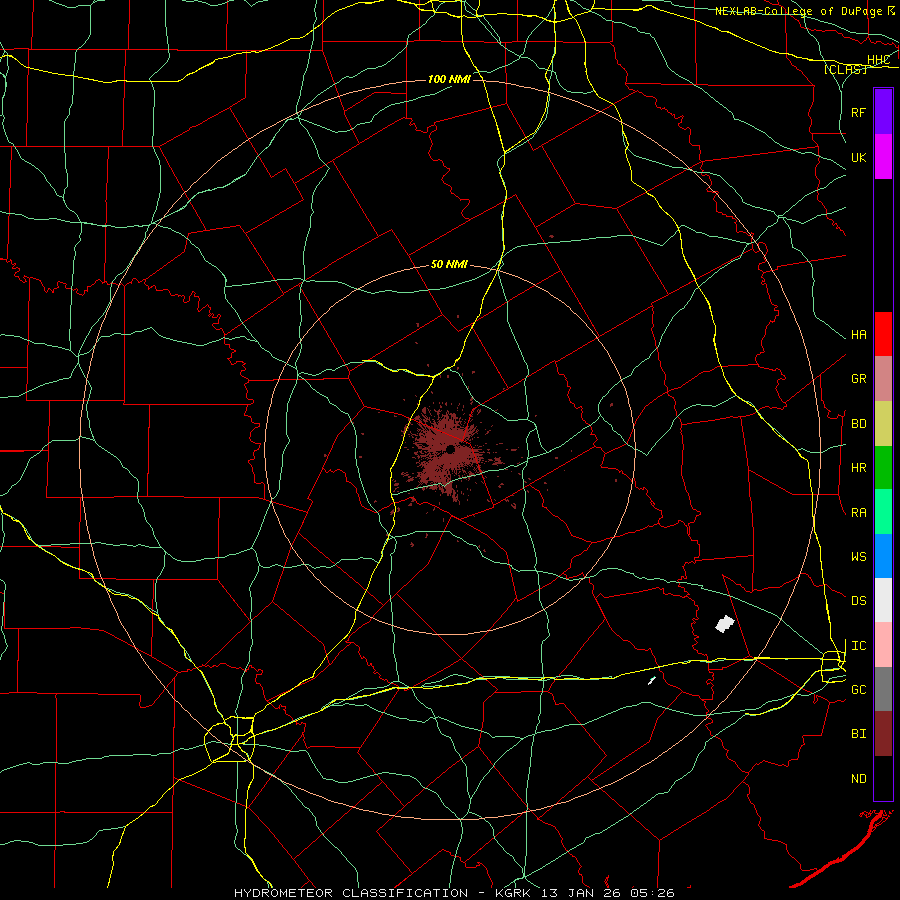Click the "GC" legend label
Screen dimensions: 900x900
(858, 690)
